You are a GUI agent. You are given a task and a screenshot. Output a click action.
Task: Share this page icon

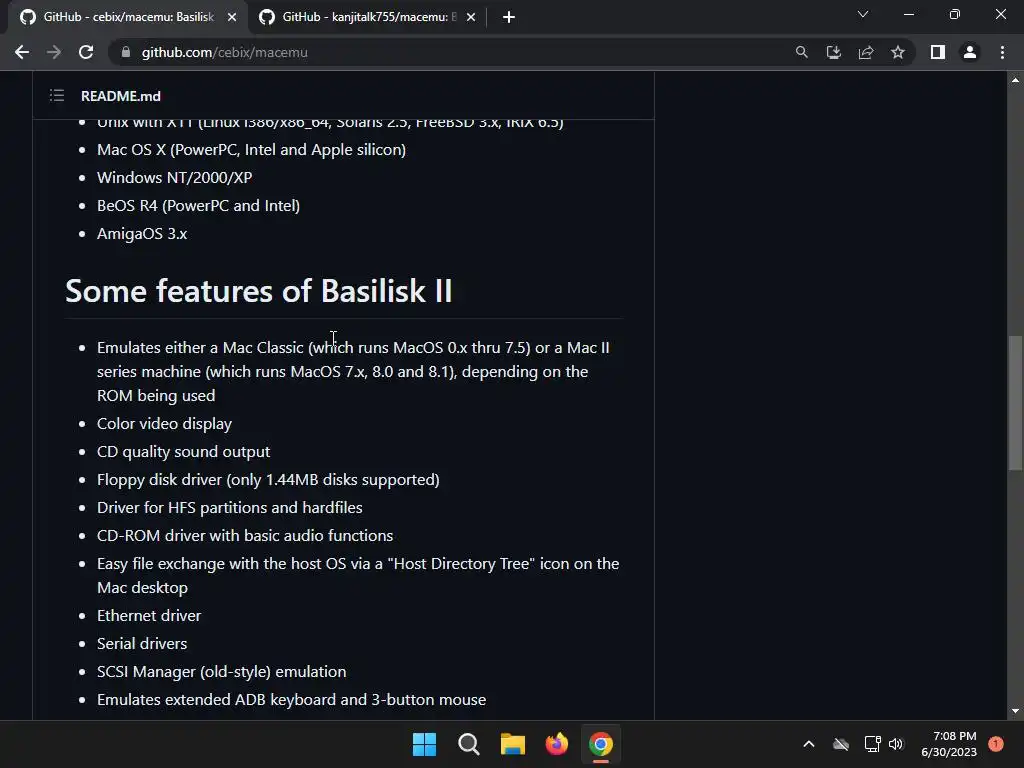pyautogui.click(x=866, y=52)
